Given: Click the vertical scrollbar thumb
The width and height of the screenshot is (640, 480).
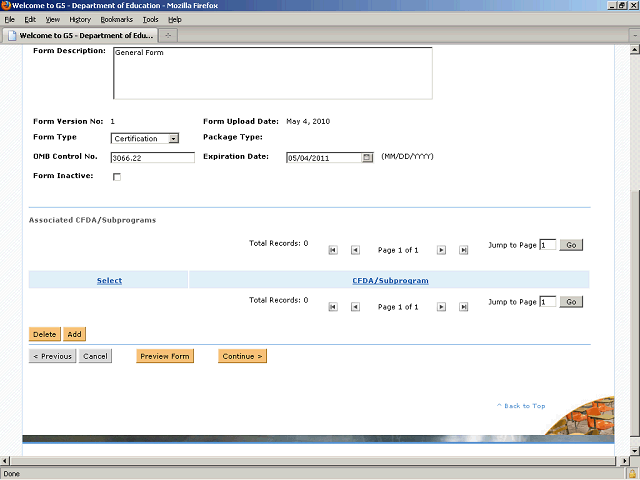Looking at the screenshot, I should click(x=635, y=314).
